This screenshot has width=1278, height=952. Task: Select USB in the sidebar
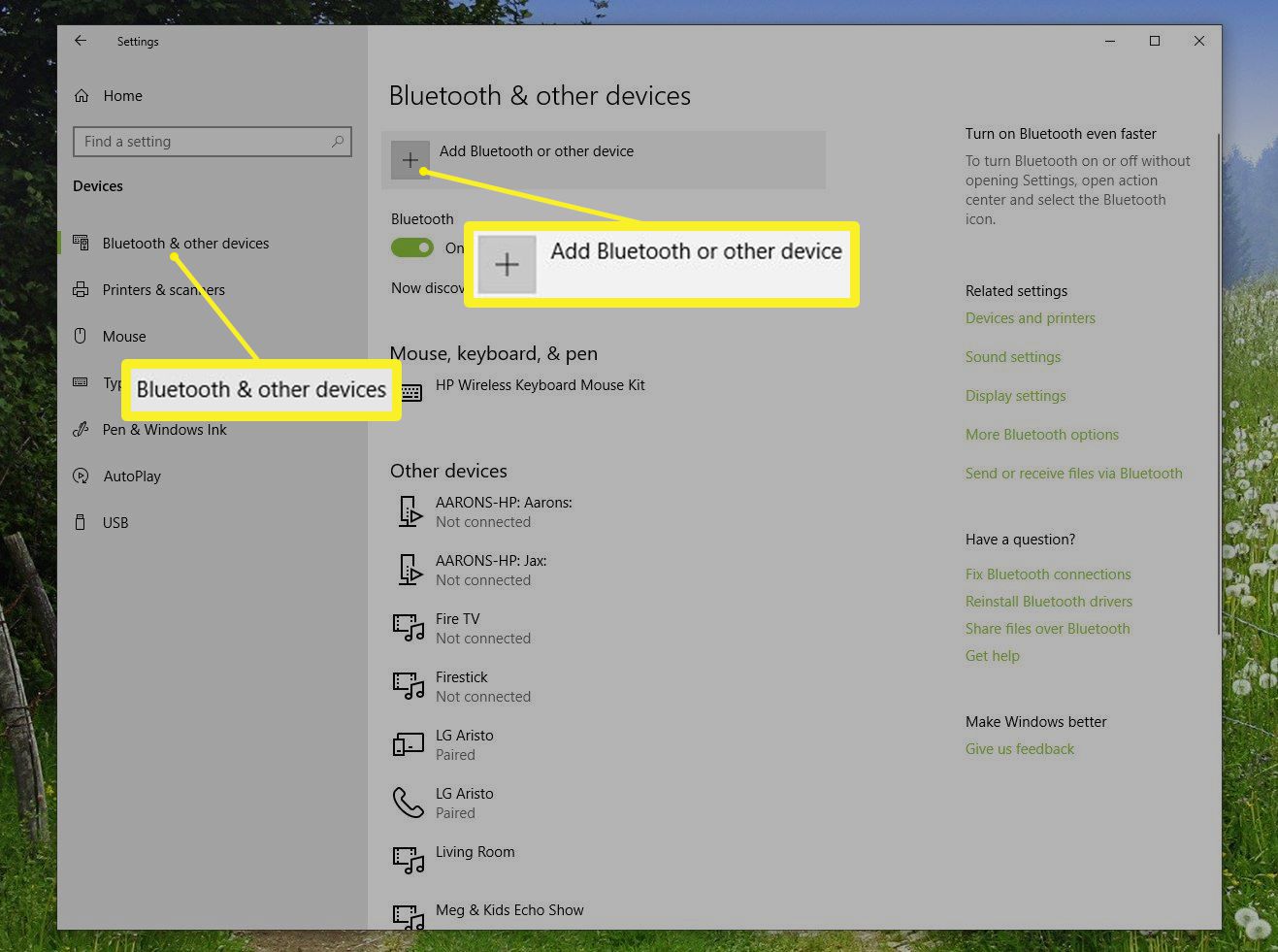point(115,523)
